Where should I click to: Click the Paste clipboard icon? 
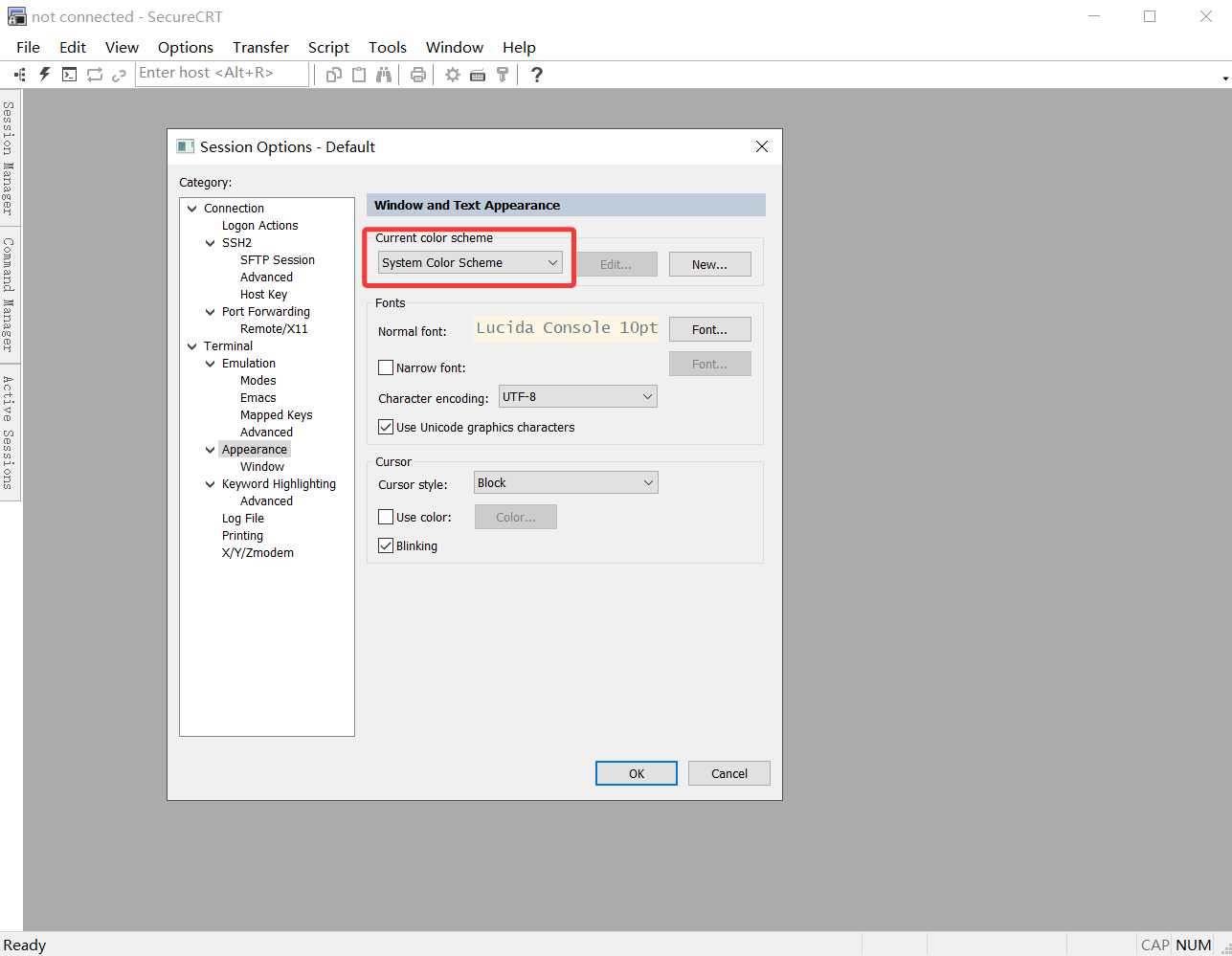[x=358, y=75]
